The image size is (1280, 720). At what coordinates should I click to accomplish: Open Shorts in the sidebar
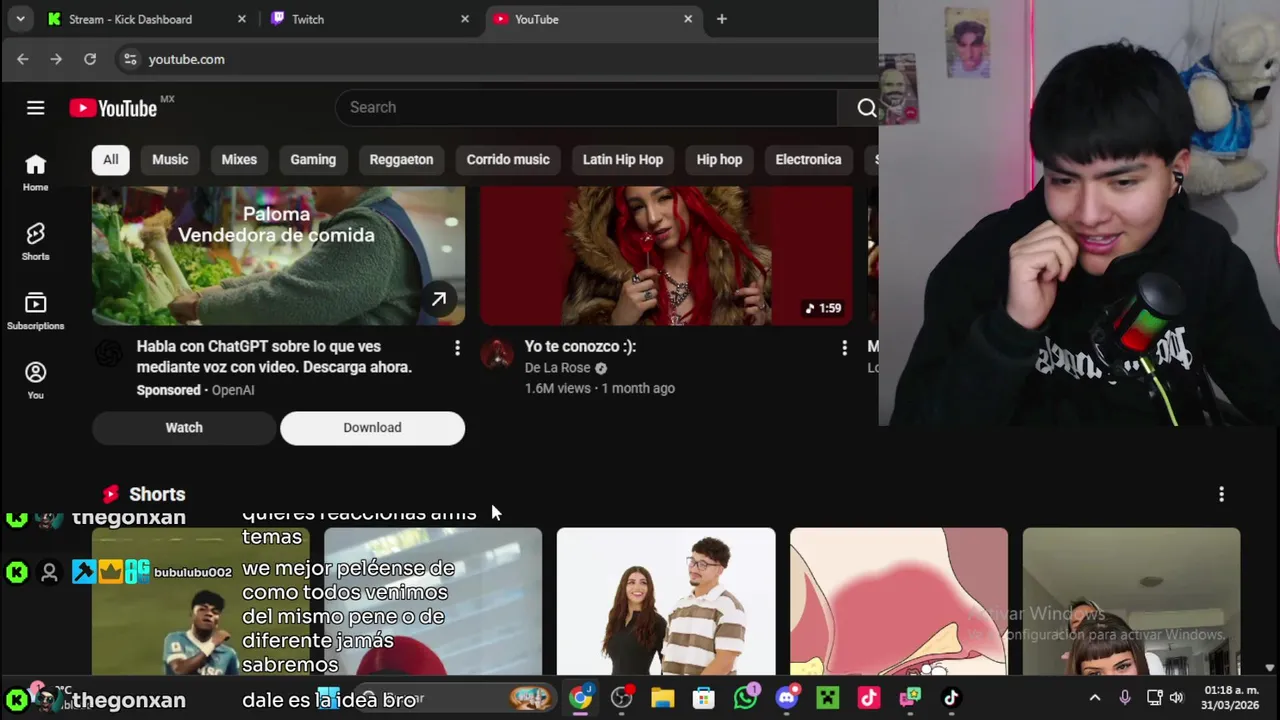pyautogui.click(x=35, y=241)
